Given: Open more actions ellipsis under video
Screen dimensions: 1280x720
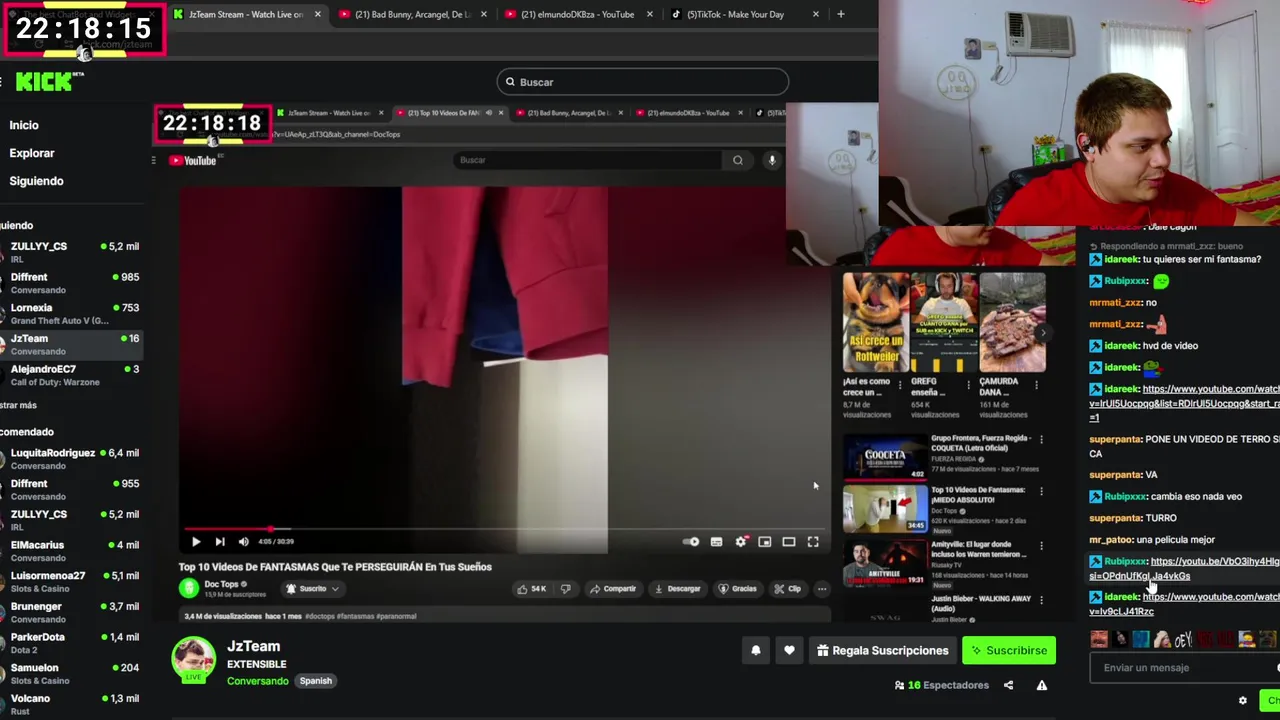Looking at the screenshot, I should pyautogui.click(x=822, y=589).
